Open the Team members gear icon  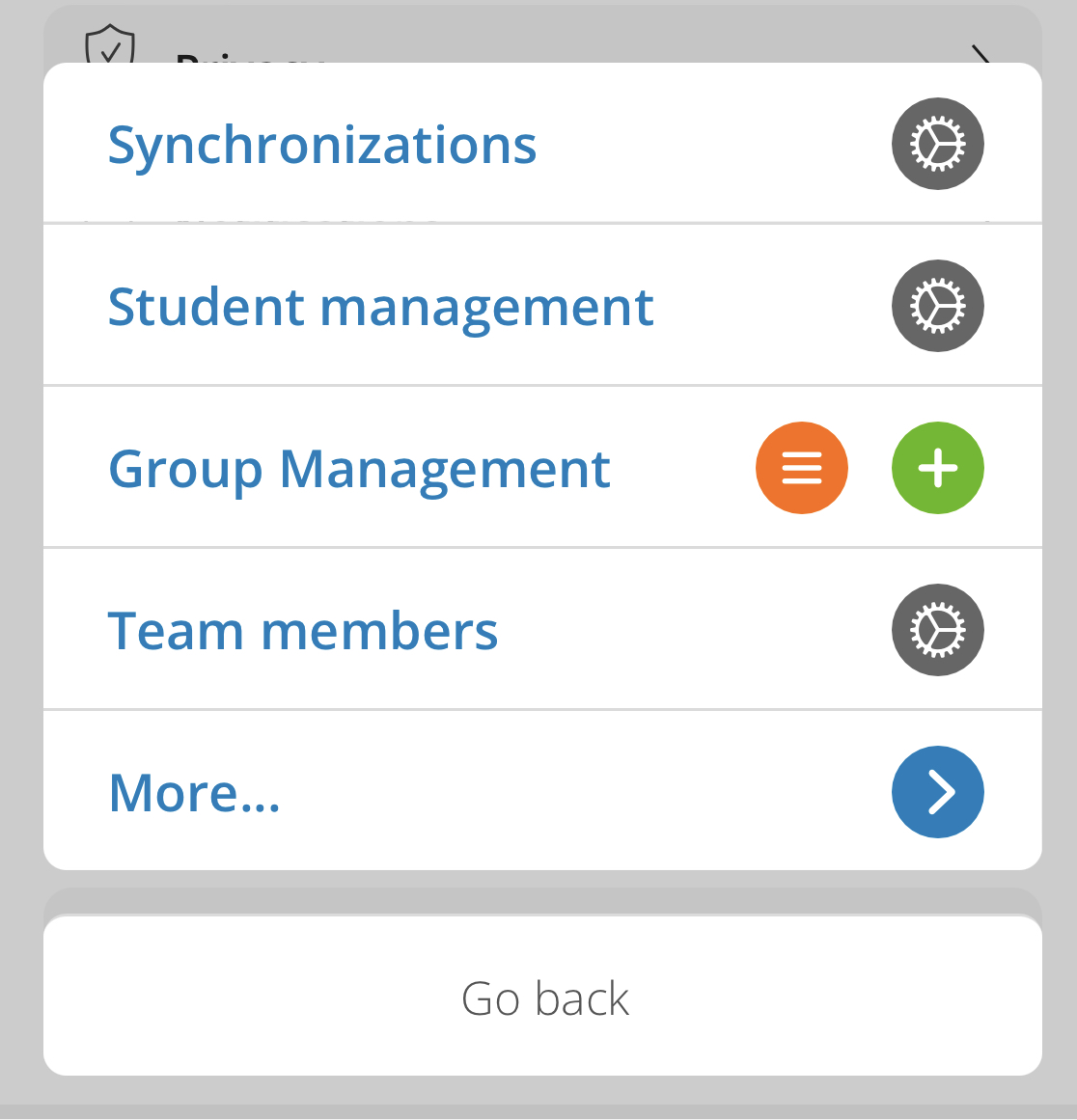point(938,630)
